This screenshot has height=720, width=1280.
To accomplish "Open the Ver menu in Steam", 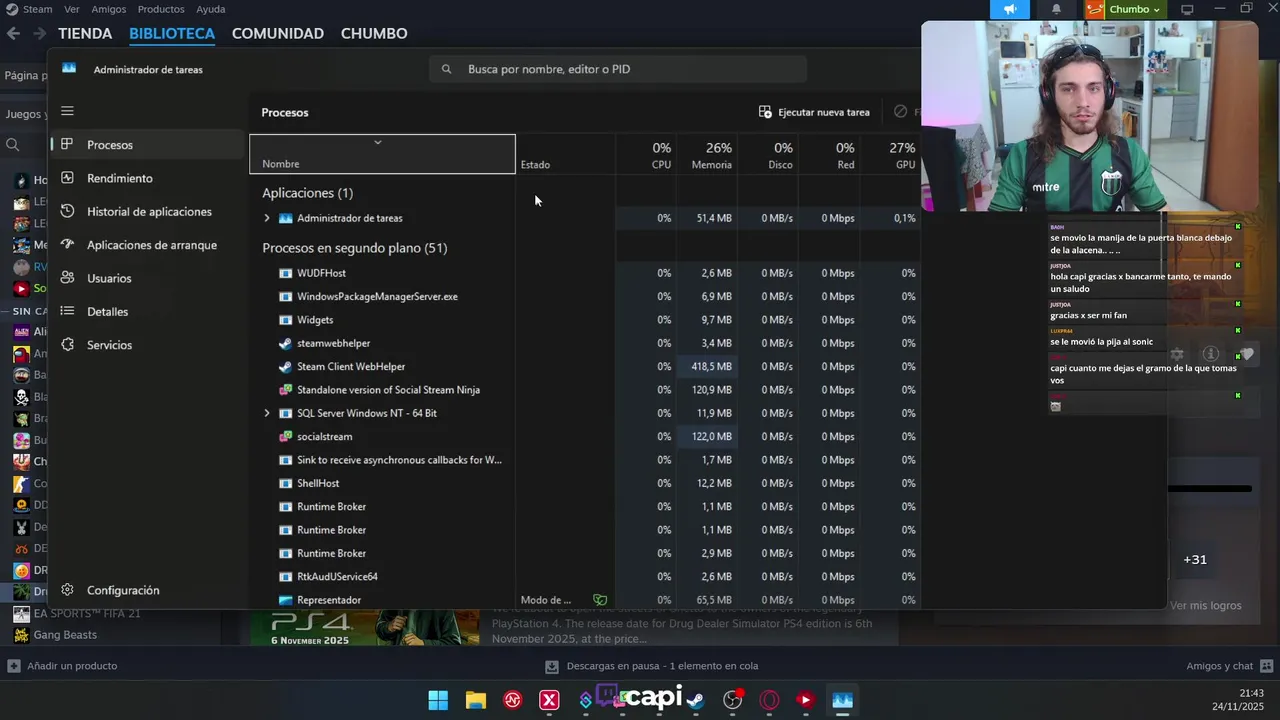I will [71, 9].
